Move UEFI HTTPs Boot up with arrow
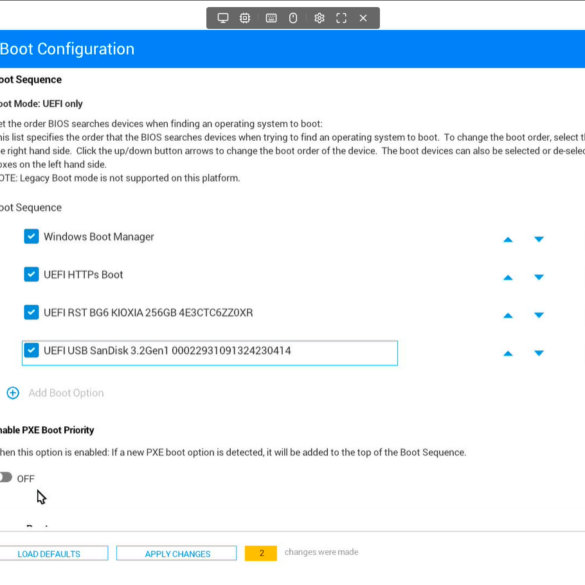 click(508, 278)
